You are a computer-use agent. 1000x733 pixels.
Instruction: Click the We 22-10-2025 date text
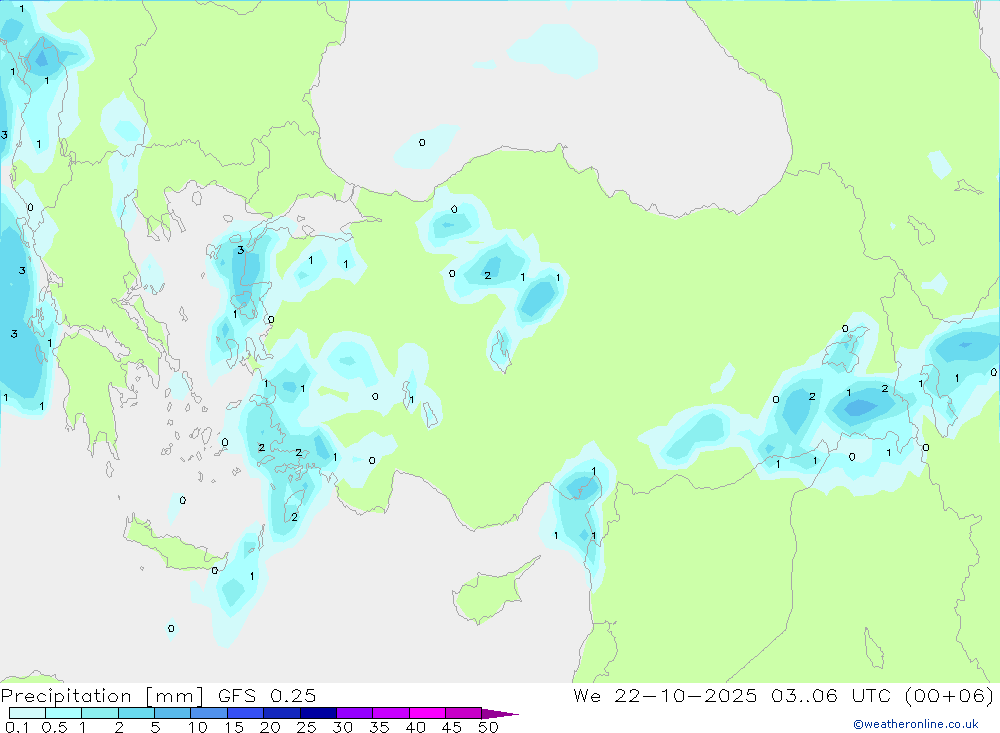click(665, 695)
